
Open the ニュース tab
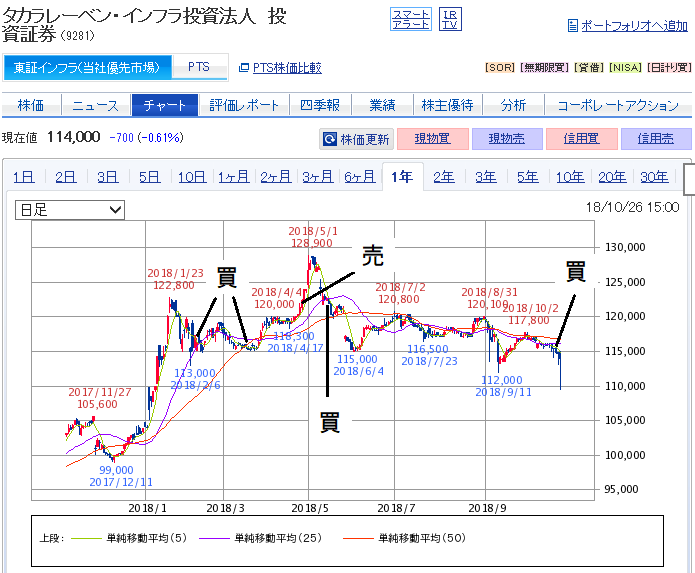coord(95,105)
